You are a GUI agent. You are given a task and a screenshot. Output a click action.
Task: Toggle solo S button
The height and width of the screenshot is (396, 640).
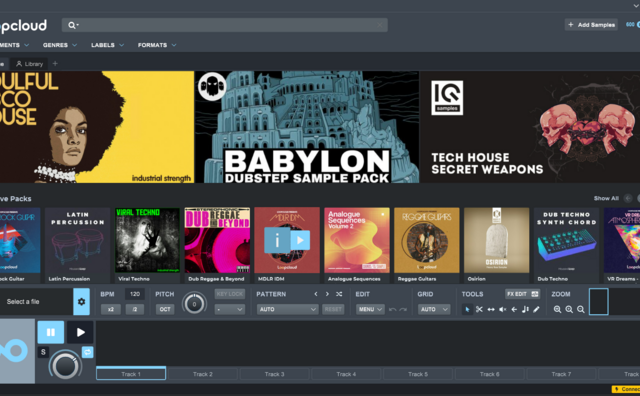43,352
